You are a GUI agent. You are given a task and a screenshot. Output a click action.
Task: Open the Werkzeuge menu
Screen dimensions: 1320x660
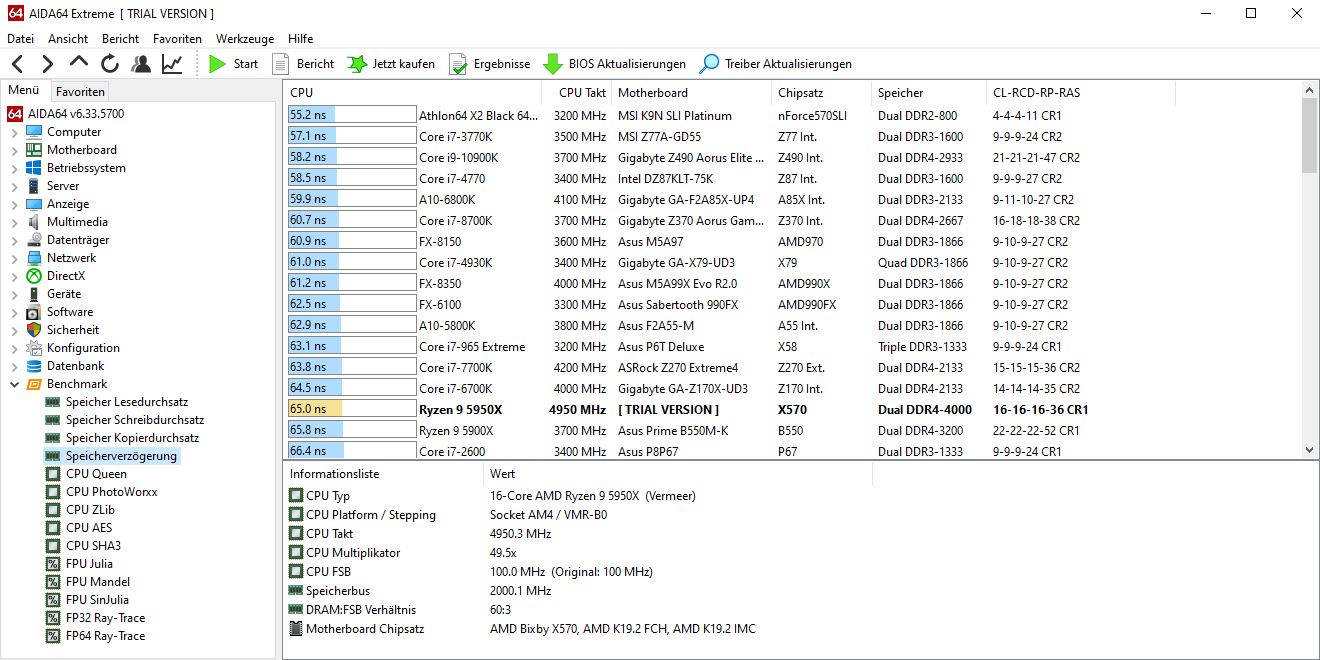[245, 39]
